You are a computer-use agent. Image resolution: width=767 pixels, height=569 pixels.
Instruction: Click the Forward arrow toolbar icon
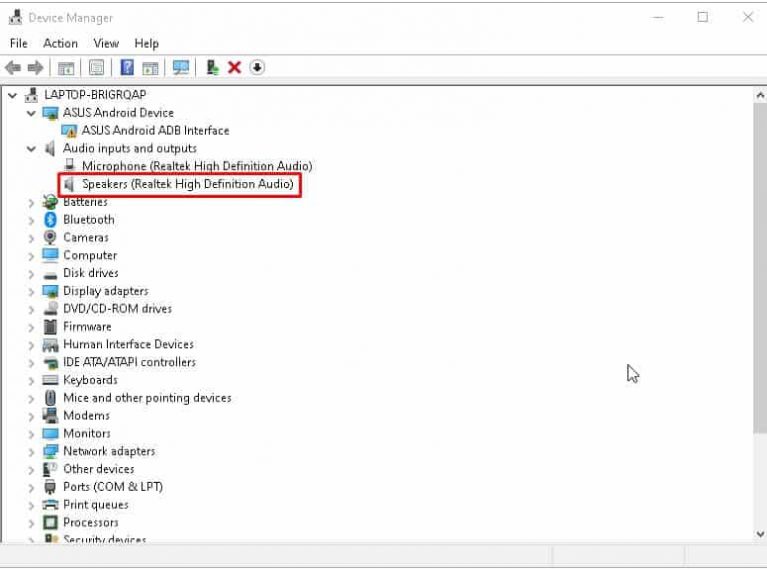pos(35,68)
